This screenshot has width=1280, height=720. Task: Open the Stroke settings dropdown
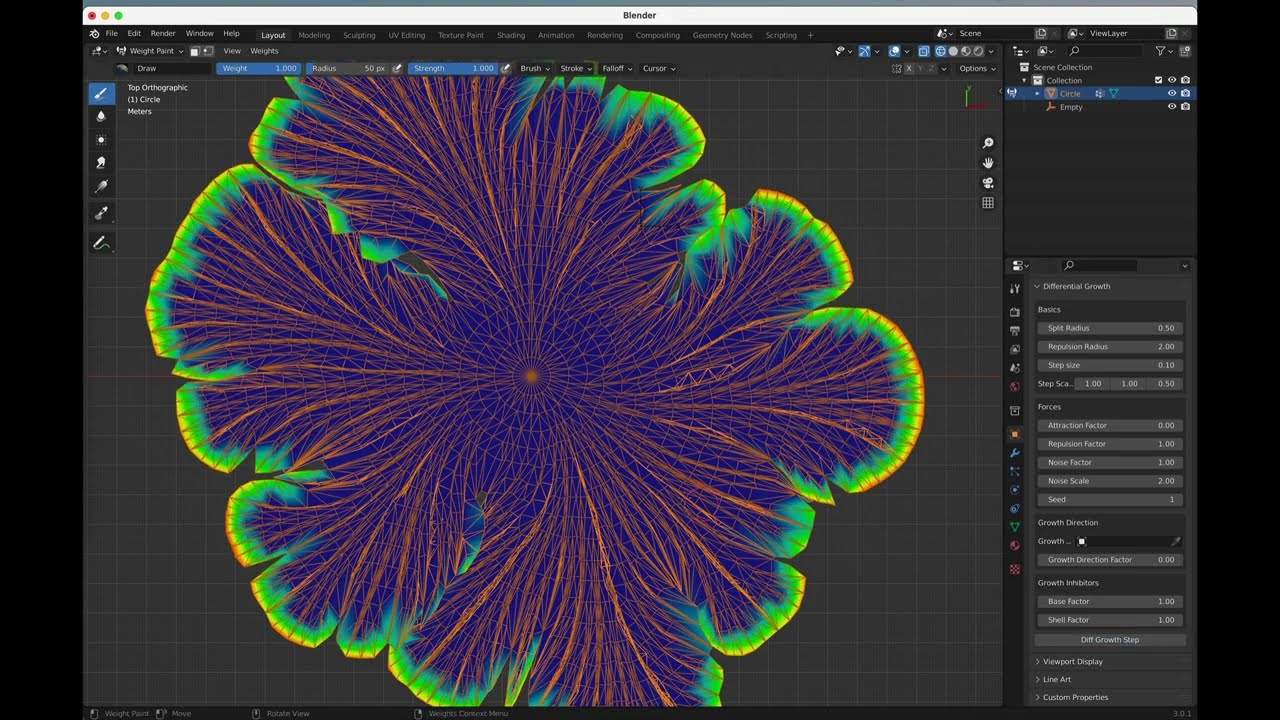click(576, 68)
